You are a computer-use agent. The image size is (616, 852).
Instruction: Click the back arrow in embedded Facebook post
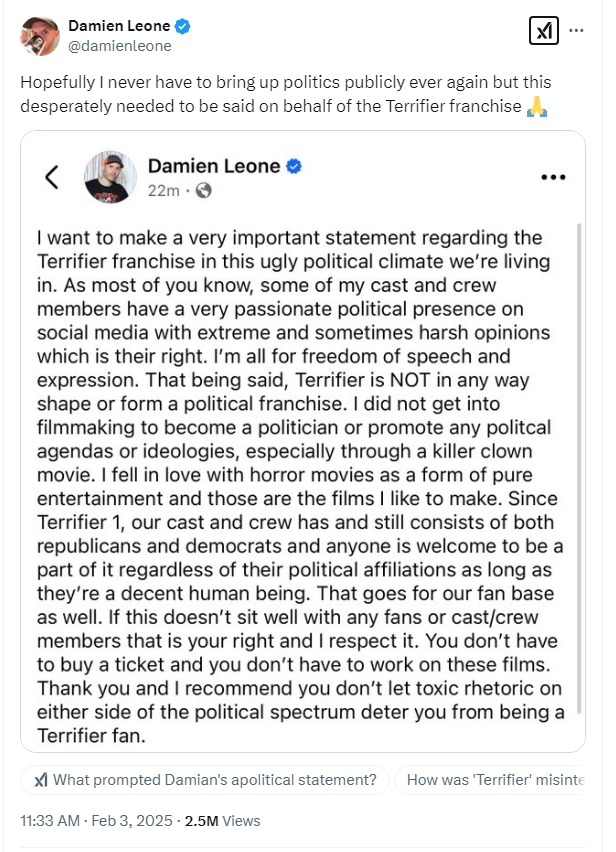point(52,178)
